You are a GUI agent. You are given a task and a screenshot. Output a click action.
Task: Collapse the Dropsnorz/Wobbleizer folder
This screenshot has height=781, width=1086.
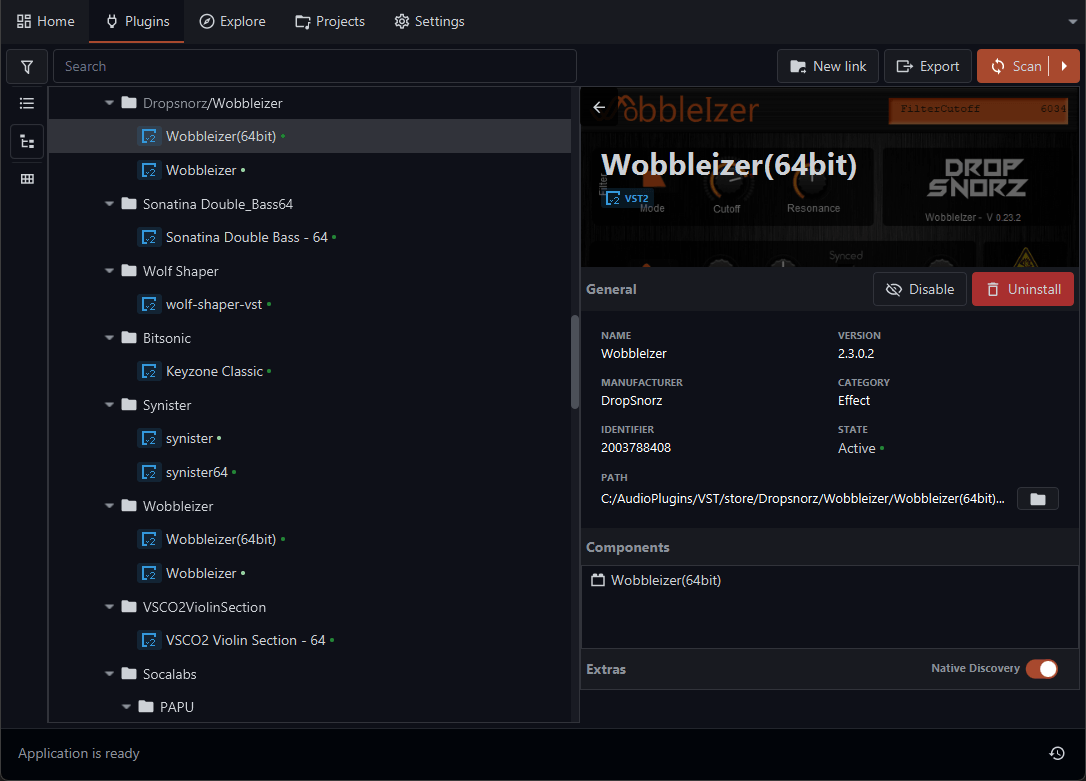point(109,102)
